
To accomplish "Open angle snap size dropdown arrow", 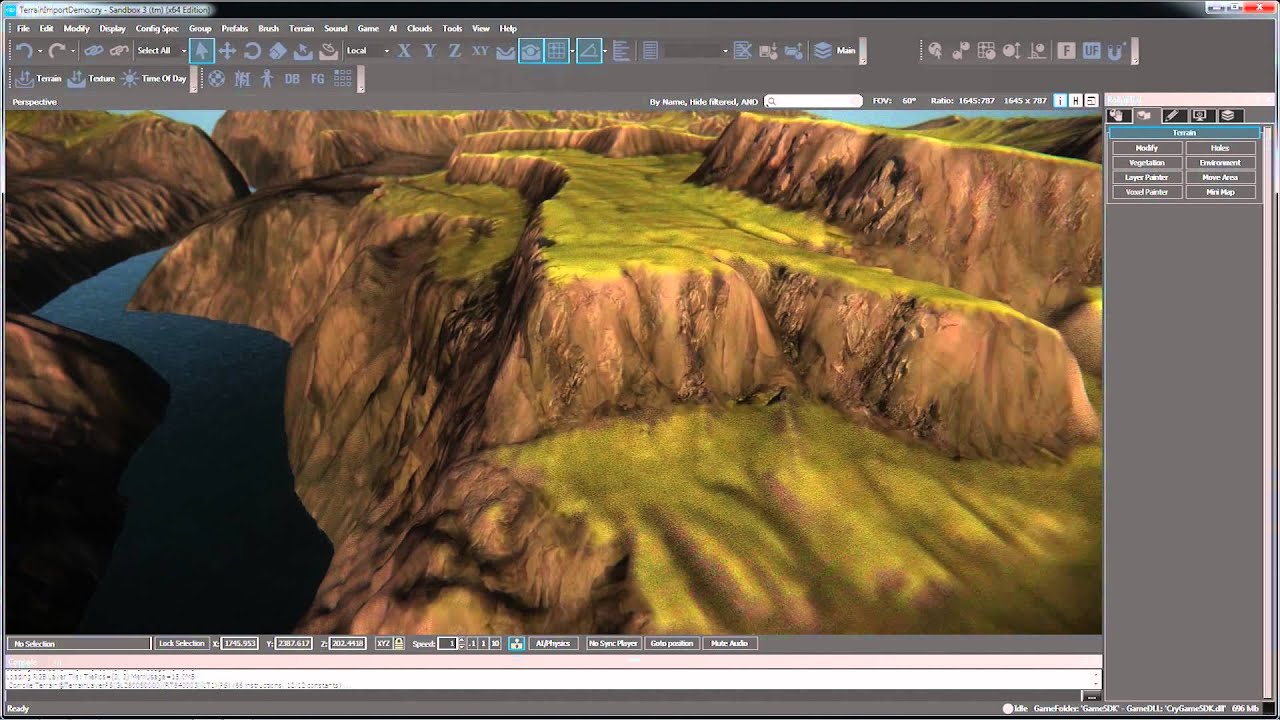I will (604, 51).
